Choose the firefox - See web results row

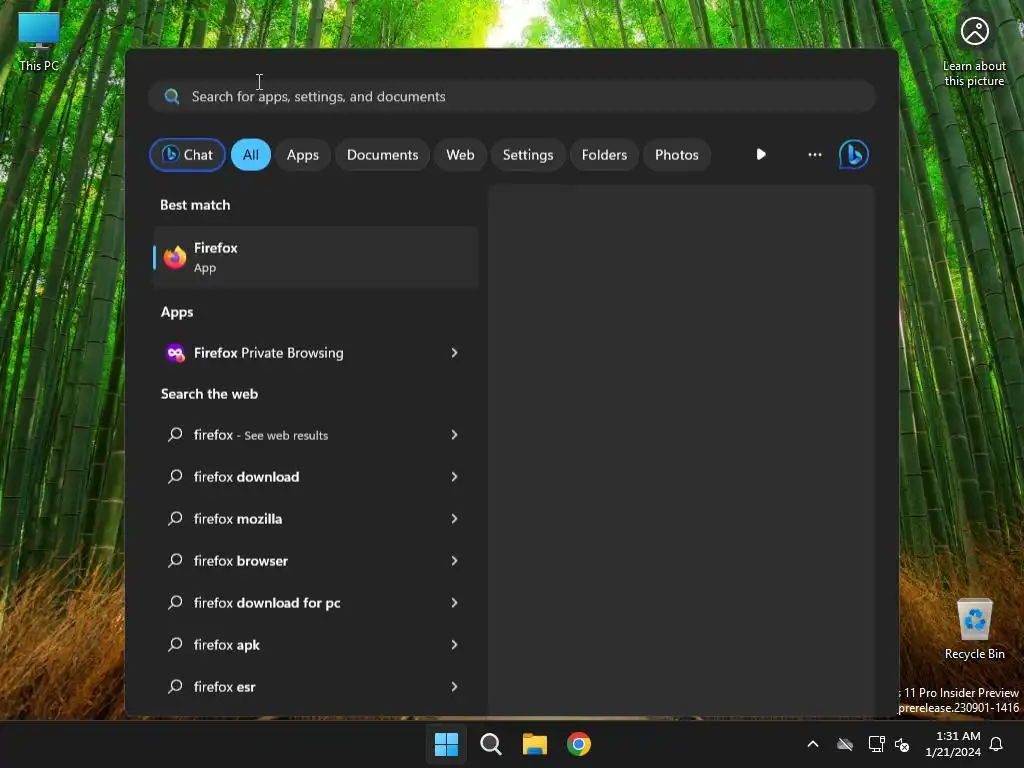(x=315, y=435)
